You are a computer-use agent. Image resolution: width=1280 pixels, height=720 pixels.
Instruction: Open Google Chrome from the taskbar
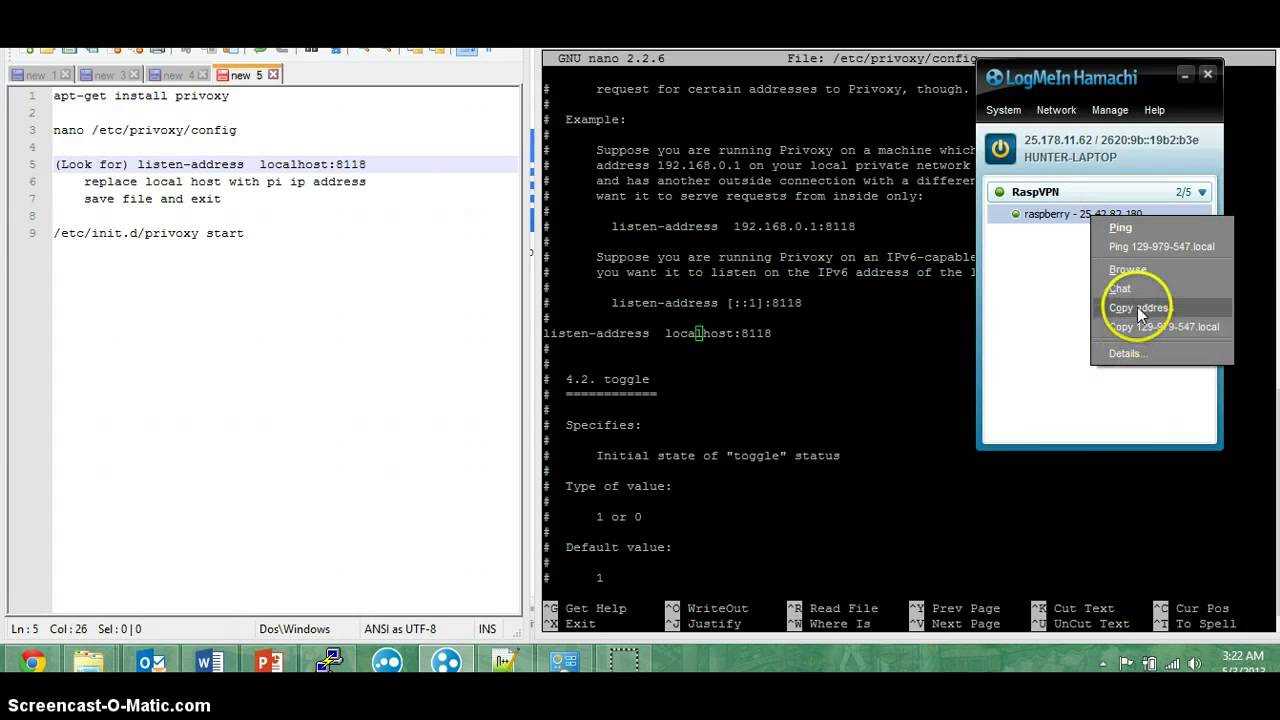tap(32, 662)
